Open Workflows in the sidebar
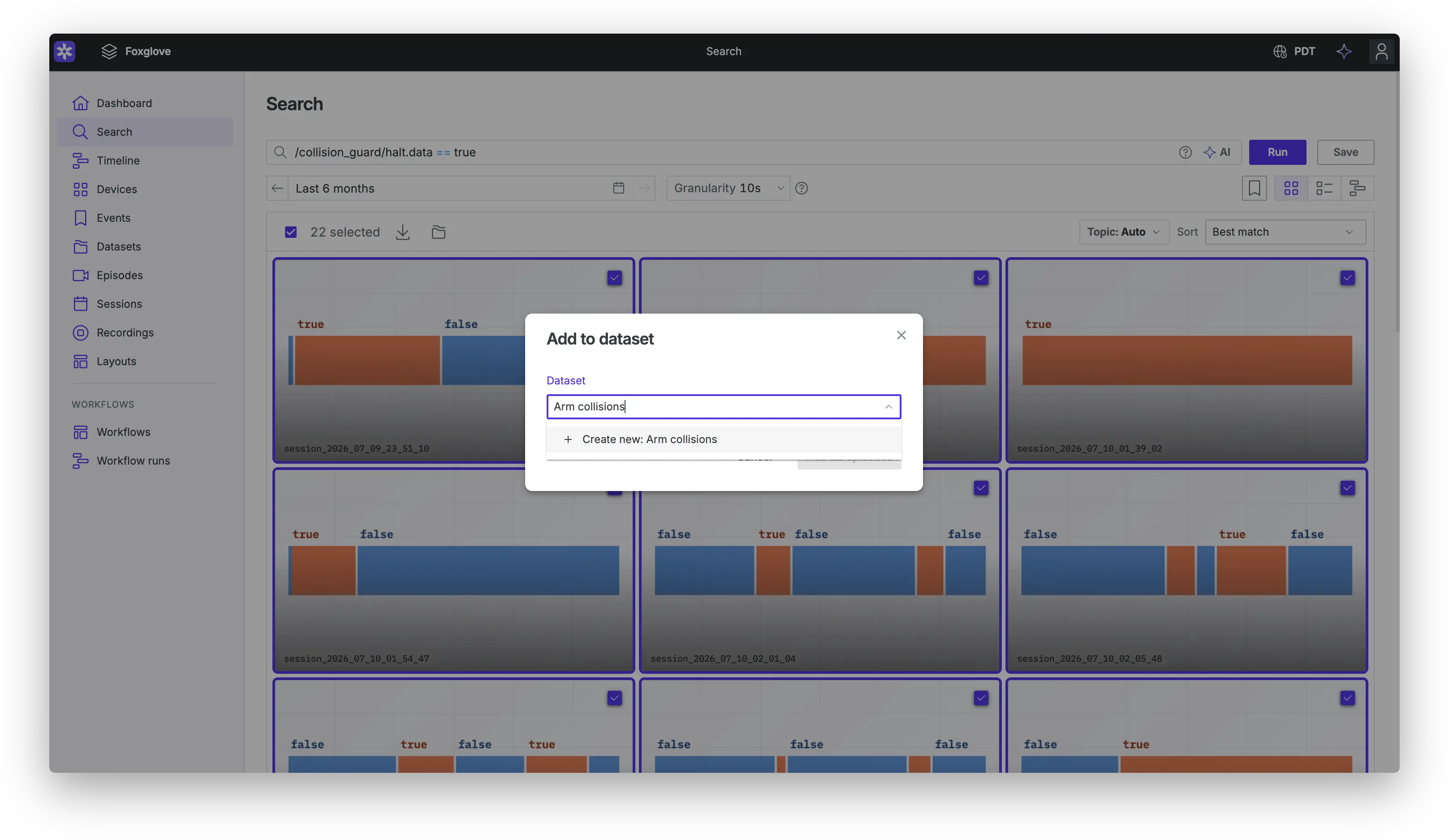Screen dimensions: 1449x840 click(146, 433)
